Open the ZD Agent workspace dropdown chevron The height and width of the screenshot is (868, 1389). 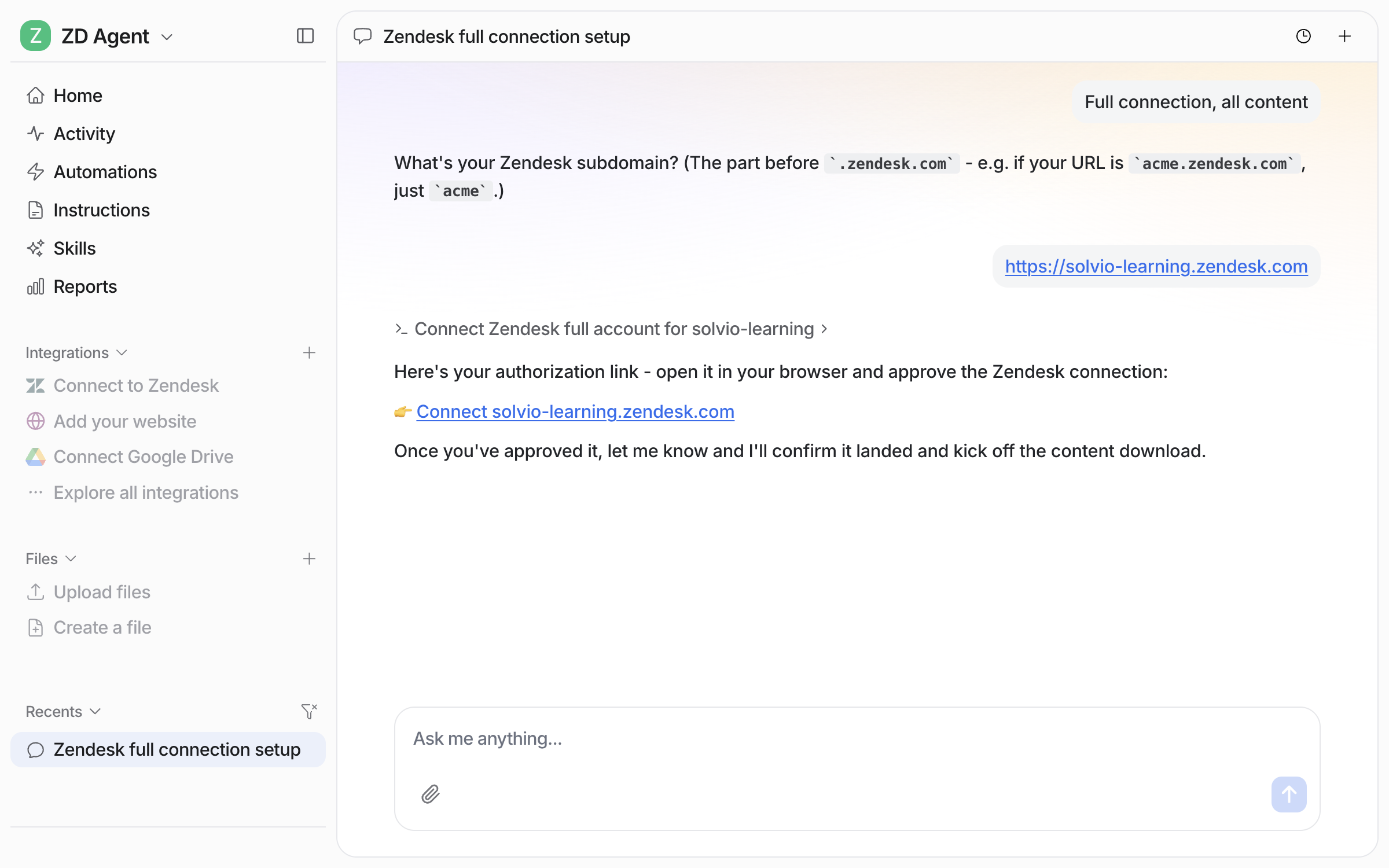click(167, 38)
